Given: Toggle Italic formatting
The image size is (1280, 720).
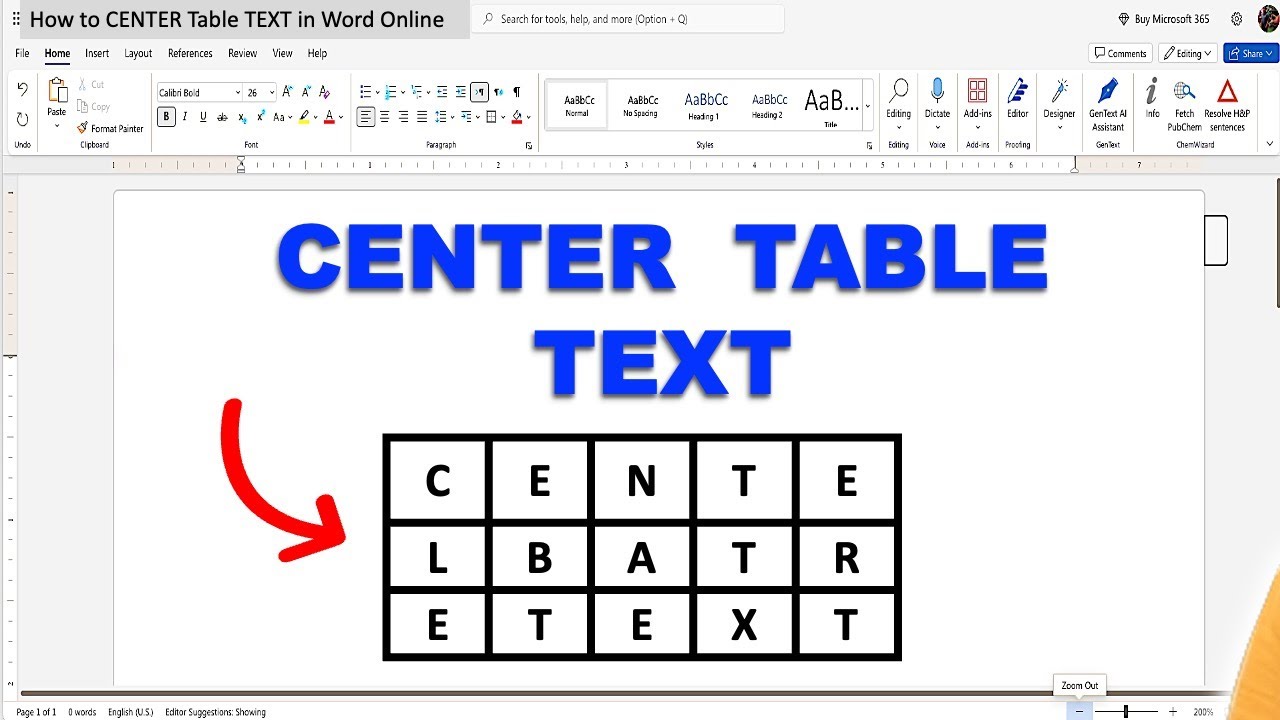Looking at the screenshot, I should pos(185,117).
